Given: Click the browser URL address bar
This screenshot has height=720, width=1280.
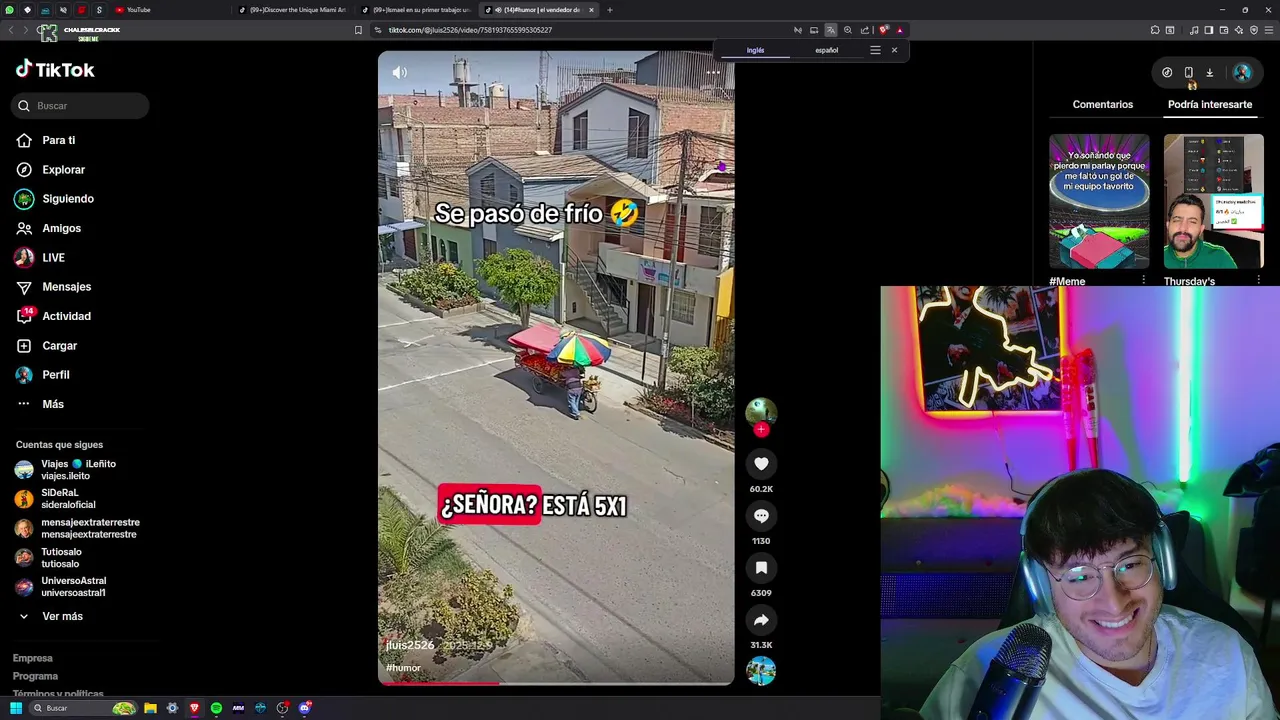Looking at the screenshot, I should coord(580,30).
